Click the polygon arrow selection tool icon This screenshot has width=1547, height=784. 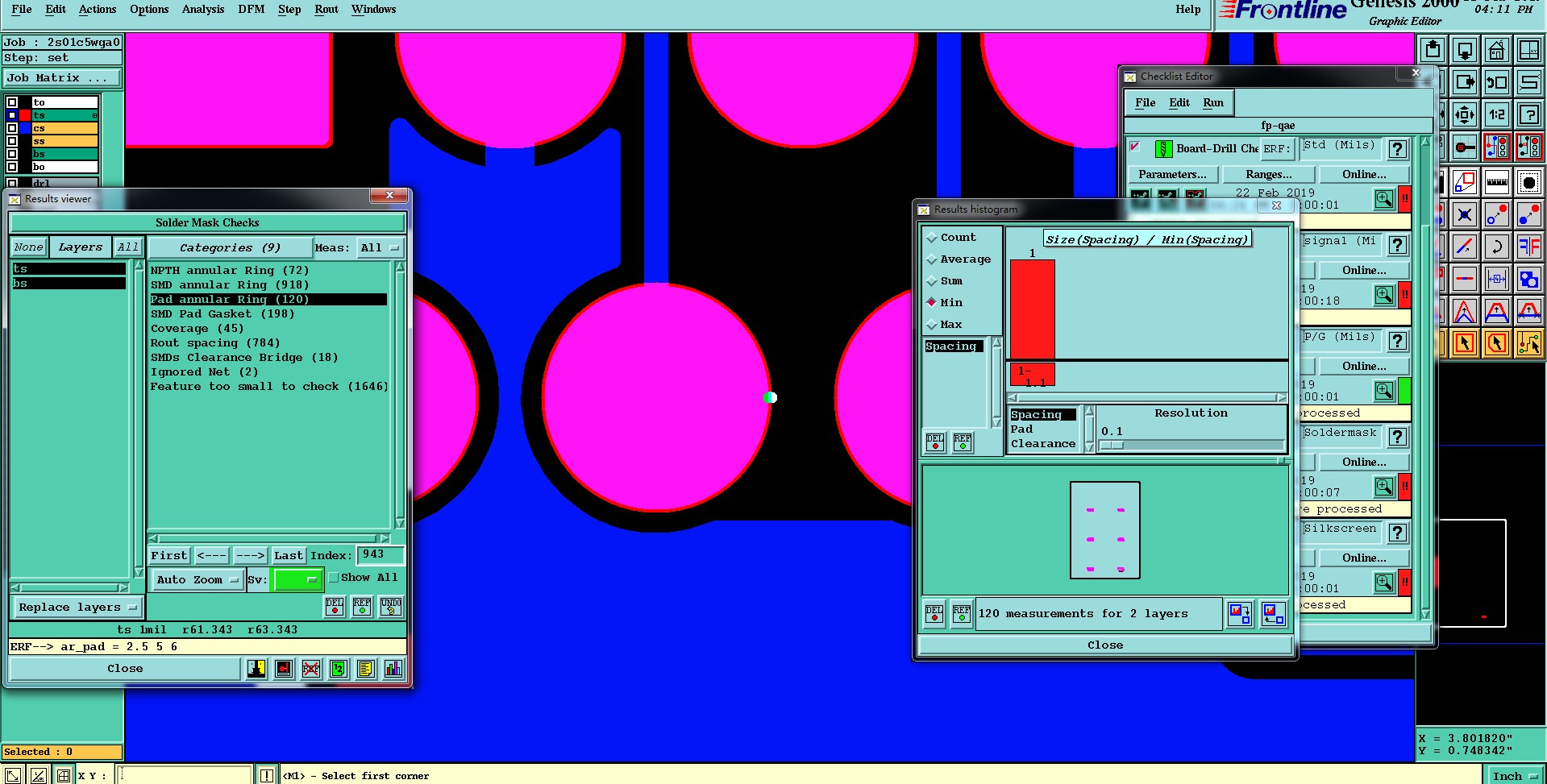point(1497,343)
